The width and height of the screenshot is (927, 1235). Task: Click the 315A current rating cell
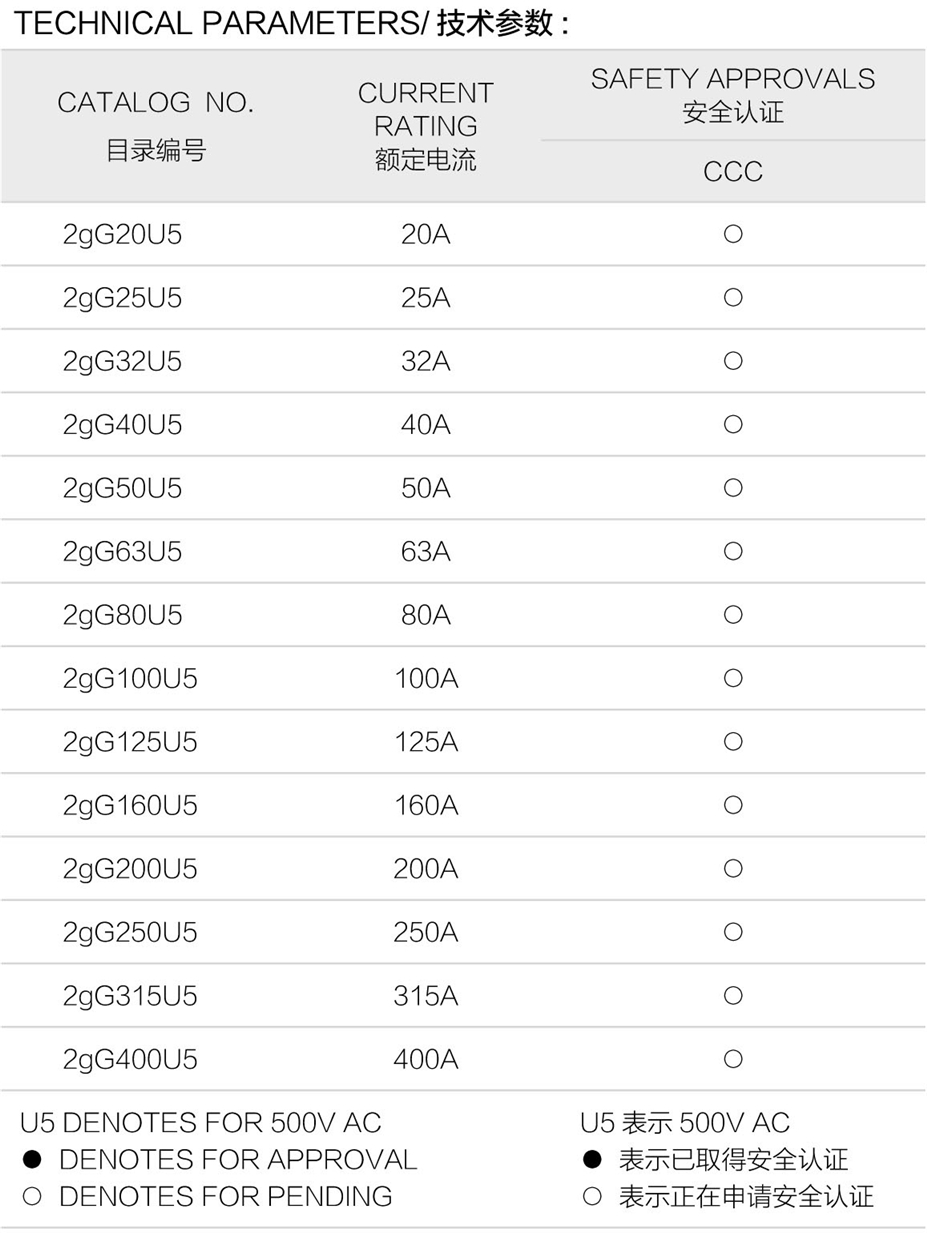pos(426,996)
